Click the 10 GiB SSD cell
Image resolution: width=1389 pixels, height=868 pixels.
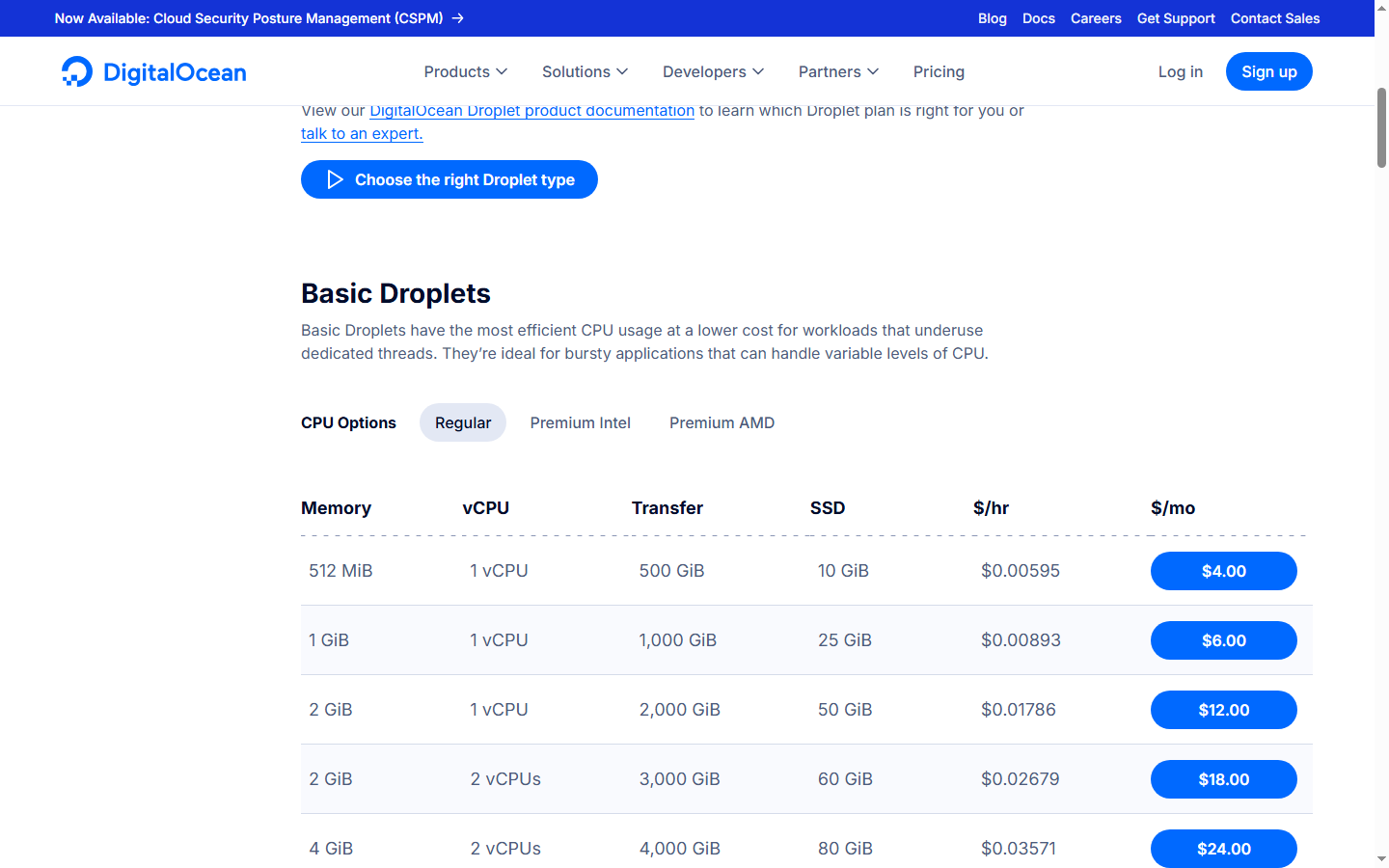pos(843,571)
